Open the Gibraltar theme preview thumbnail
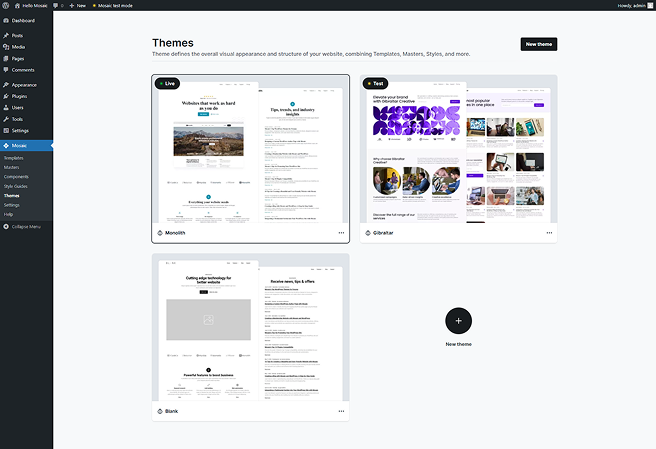 click(x=459, y=149)
